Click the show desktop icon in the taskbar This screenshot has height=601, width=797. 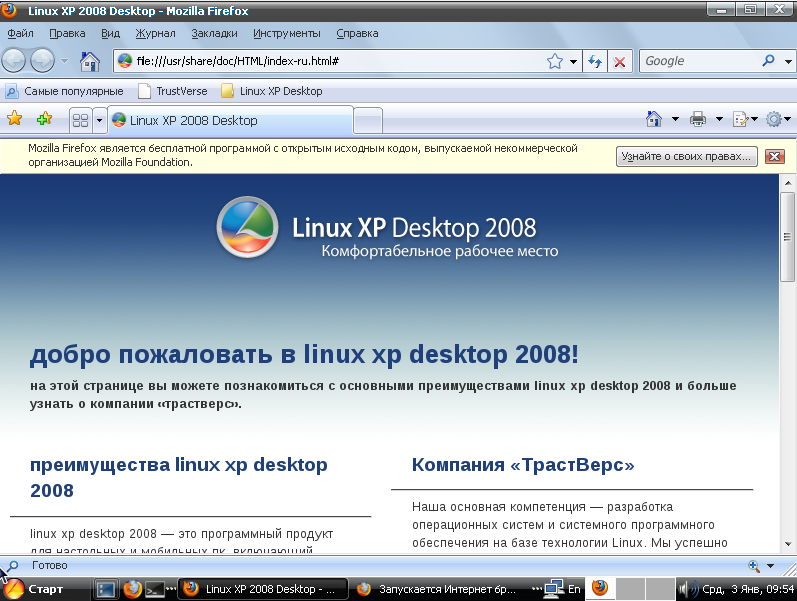tap(106, 589)
